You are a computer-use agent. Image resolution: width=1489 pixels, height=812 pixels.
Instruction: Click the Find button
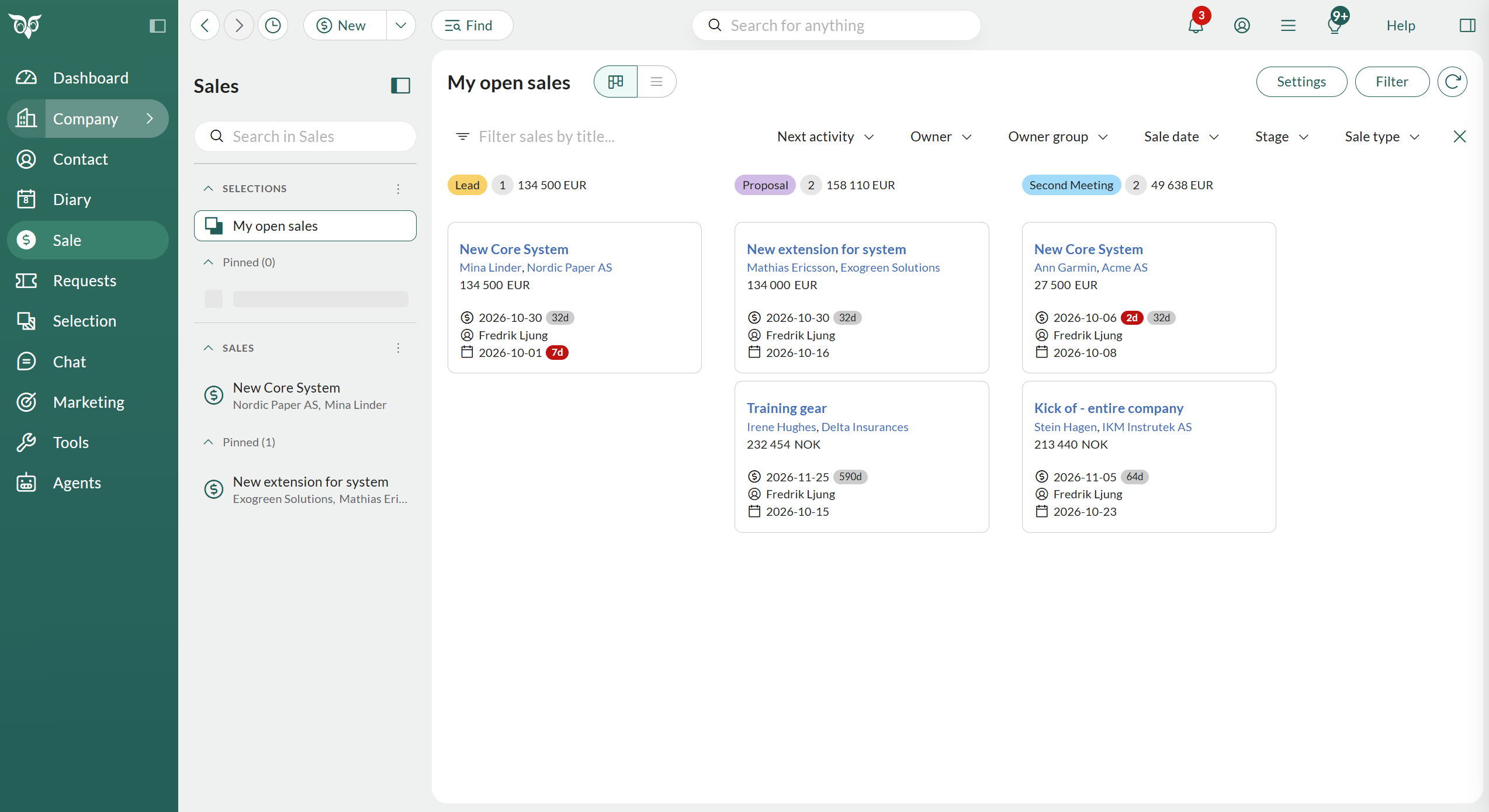[472, 26]
